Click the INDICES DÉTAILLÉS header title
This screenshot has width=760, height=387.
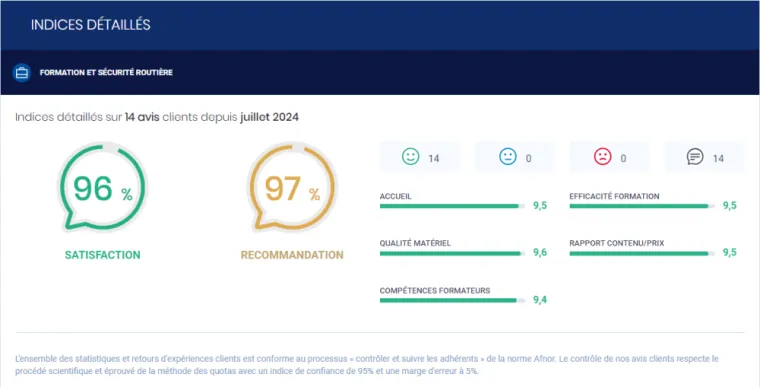pos(91,25)
